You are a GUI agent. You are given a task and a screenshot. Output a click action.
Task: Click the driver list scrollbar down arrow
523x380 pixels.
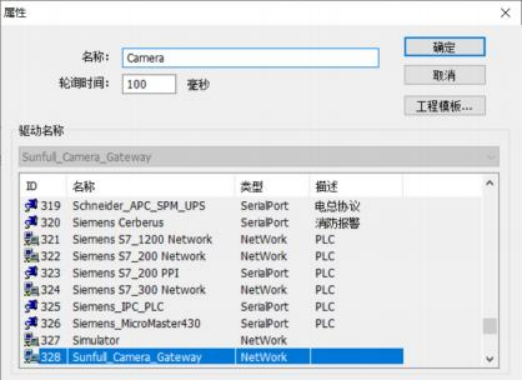coord(490,359)
